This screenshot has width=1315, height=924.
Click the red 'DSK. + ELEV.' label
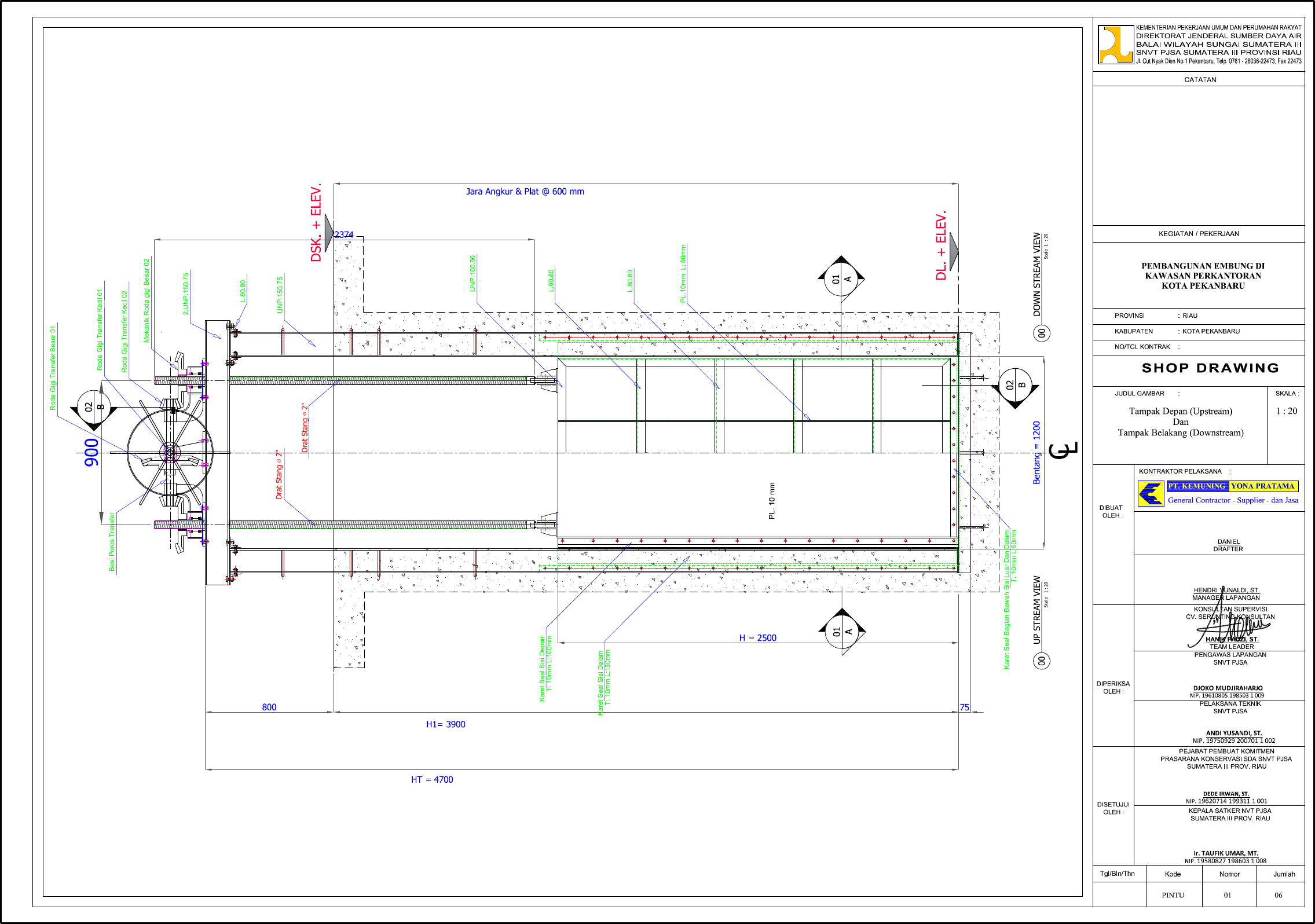[316, 223]
